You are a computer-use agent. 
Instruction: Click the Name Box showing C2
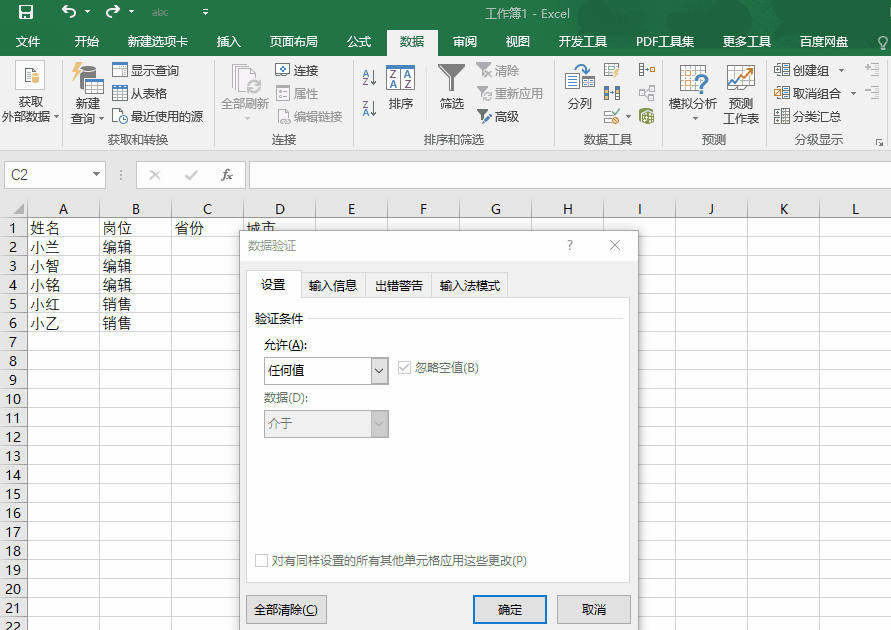[x=47, y=174]
